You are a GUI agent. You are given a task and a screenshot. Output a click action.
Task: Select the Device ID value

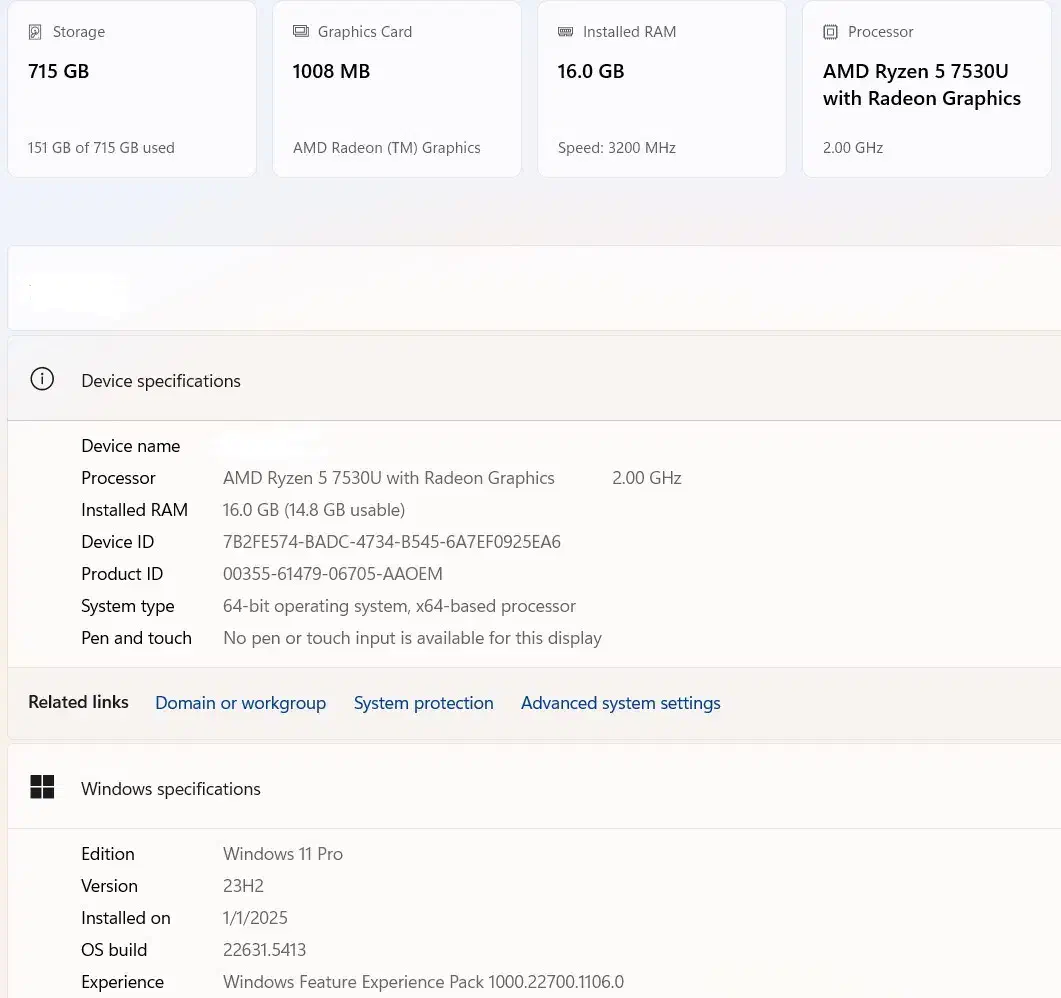pyautogui.click(x=391, y=542)
